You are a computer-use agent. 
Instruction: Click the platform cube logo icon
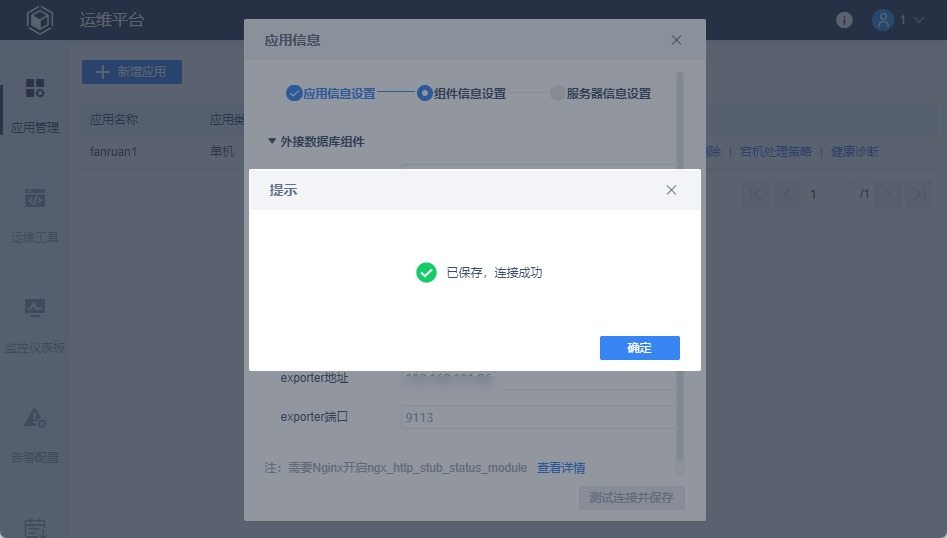[40, 20]
